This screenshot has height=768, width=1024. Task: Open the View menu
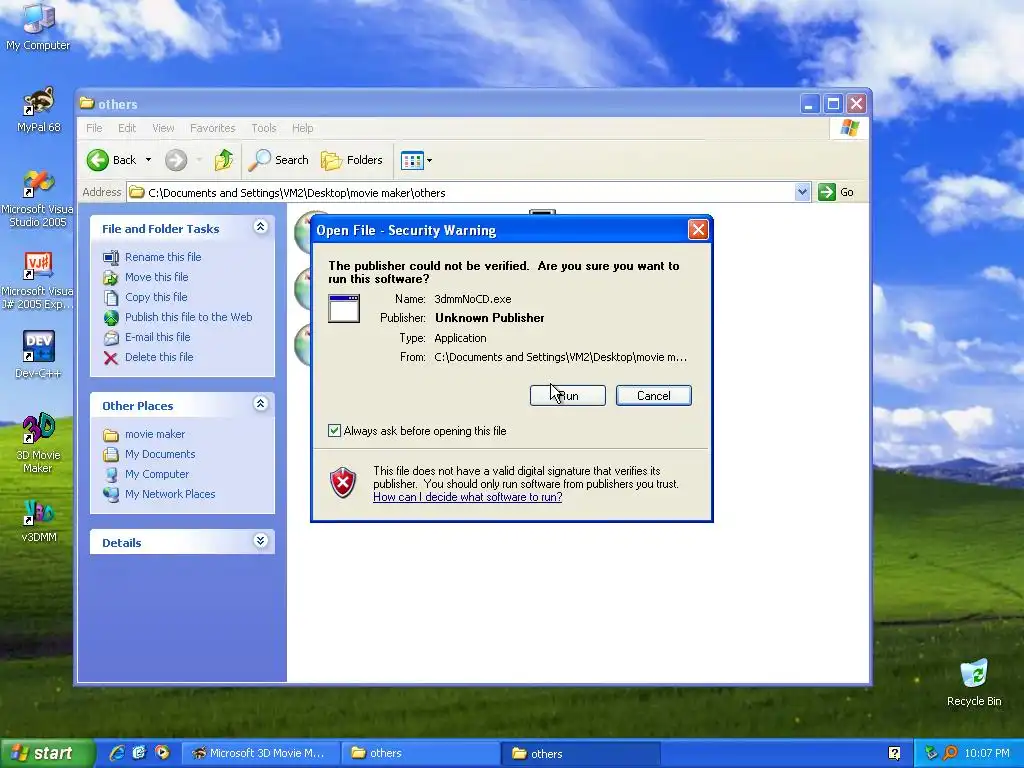tap(163, 128)
